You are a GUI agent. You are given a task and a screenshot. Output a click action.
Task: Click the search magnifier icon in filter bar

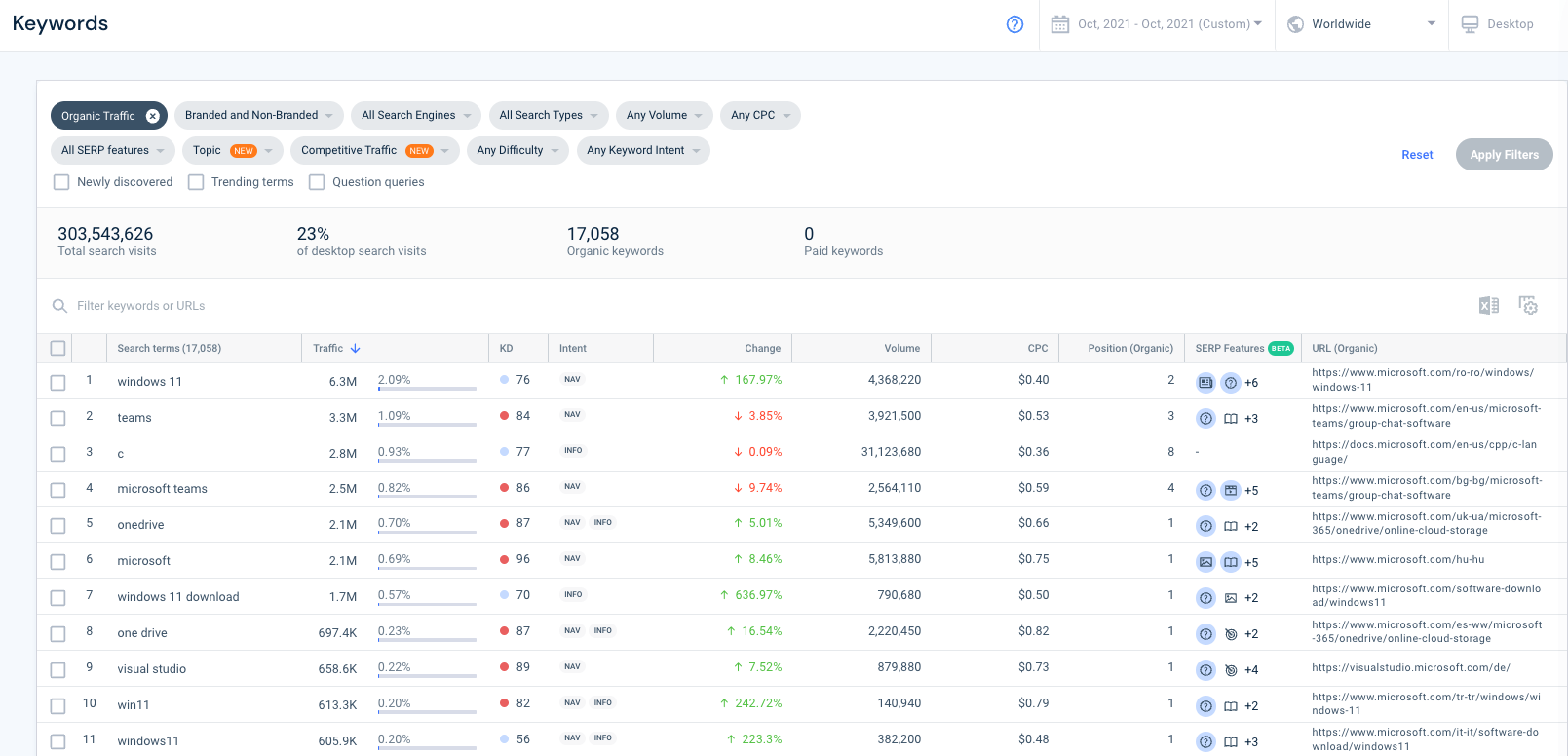pyautogui.click(x=59, y=306)
